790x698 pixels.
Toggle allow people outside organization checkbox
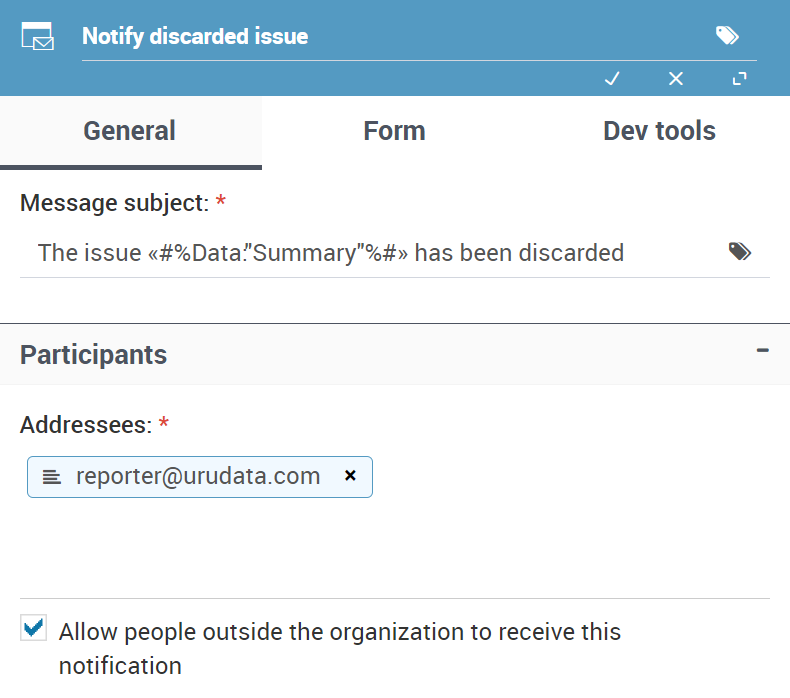tap(33, 627)
